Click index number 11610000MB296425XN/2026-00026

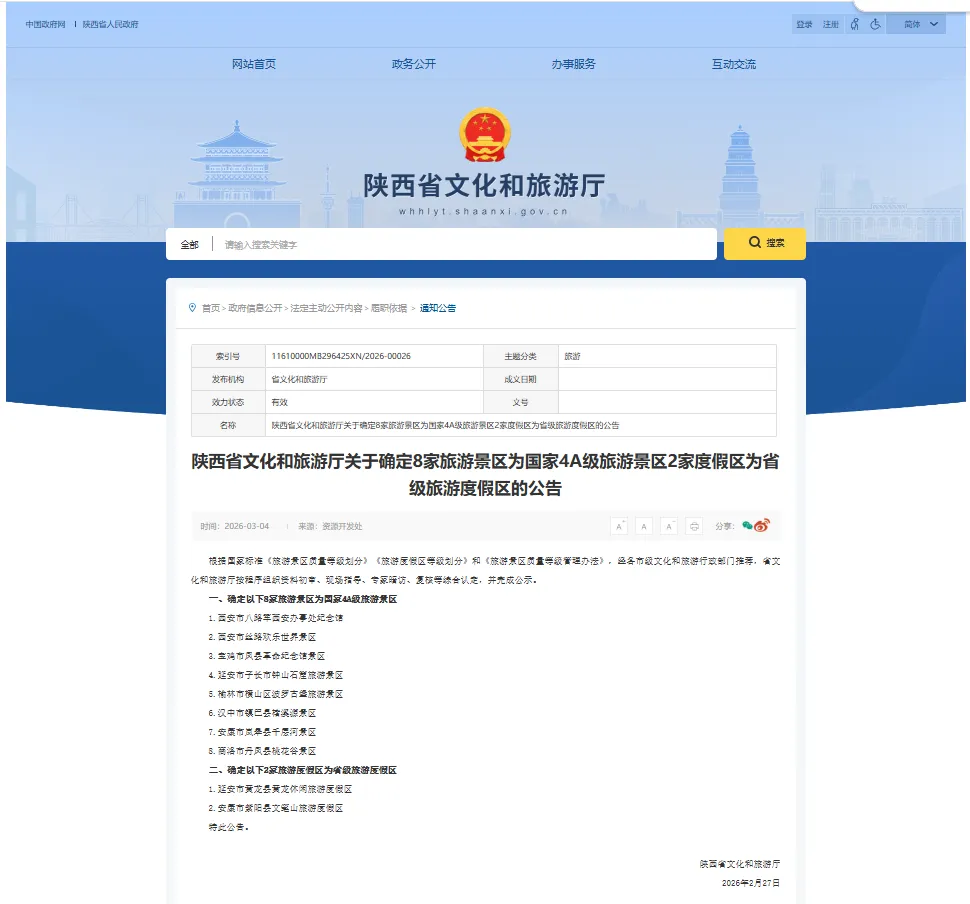[341, 356]
